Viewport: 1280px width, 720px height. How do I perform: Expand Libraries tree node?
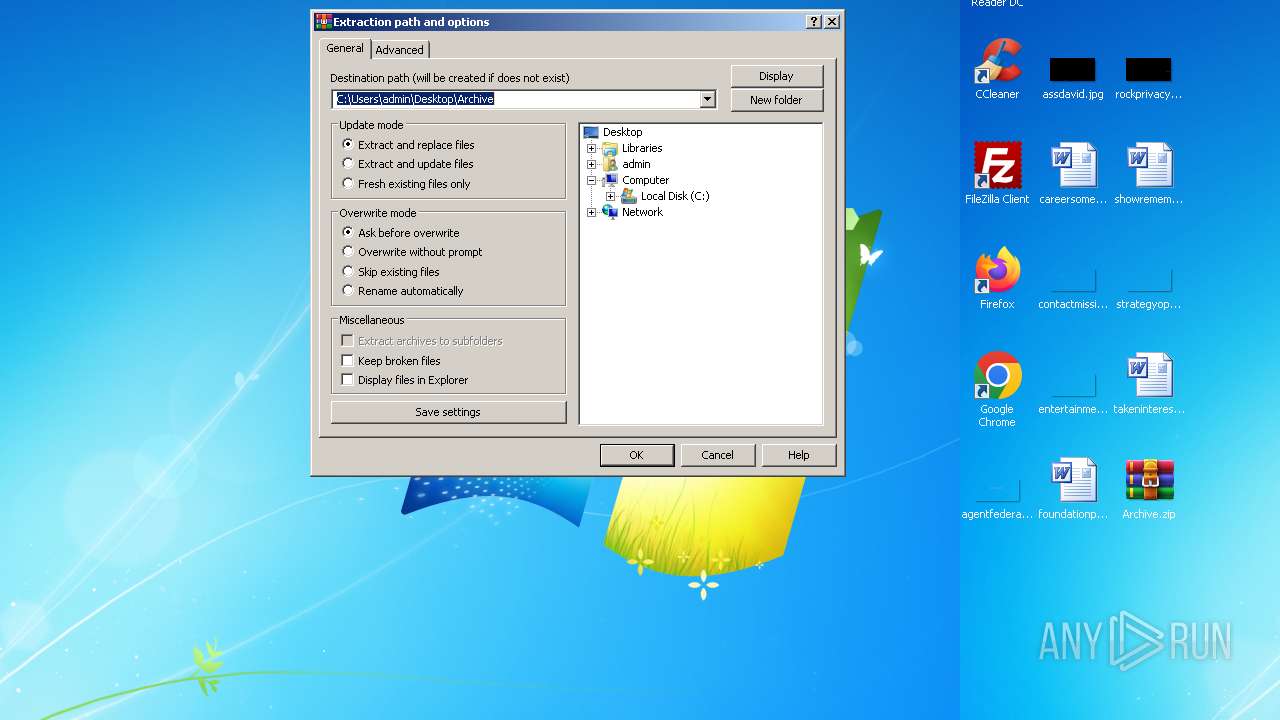[x=591, y=148]
